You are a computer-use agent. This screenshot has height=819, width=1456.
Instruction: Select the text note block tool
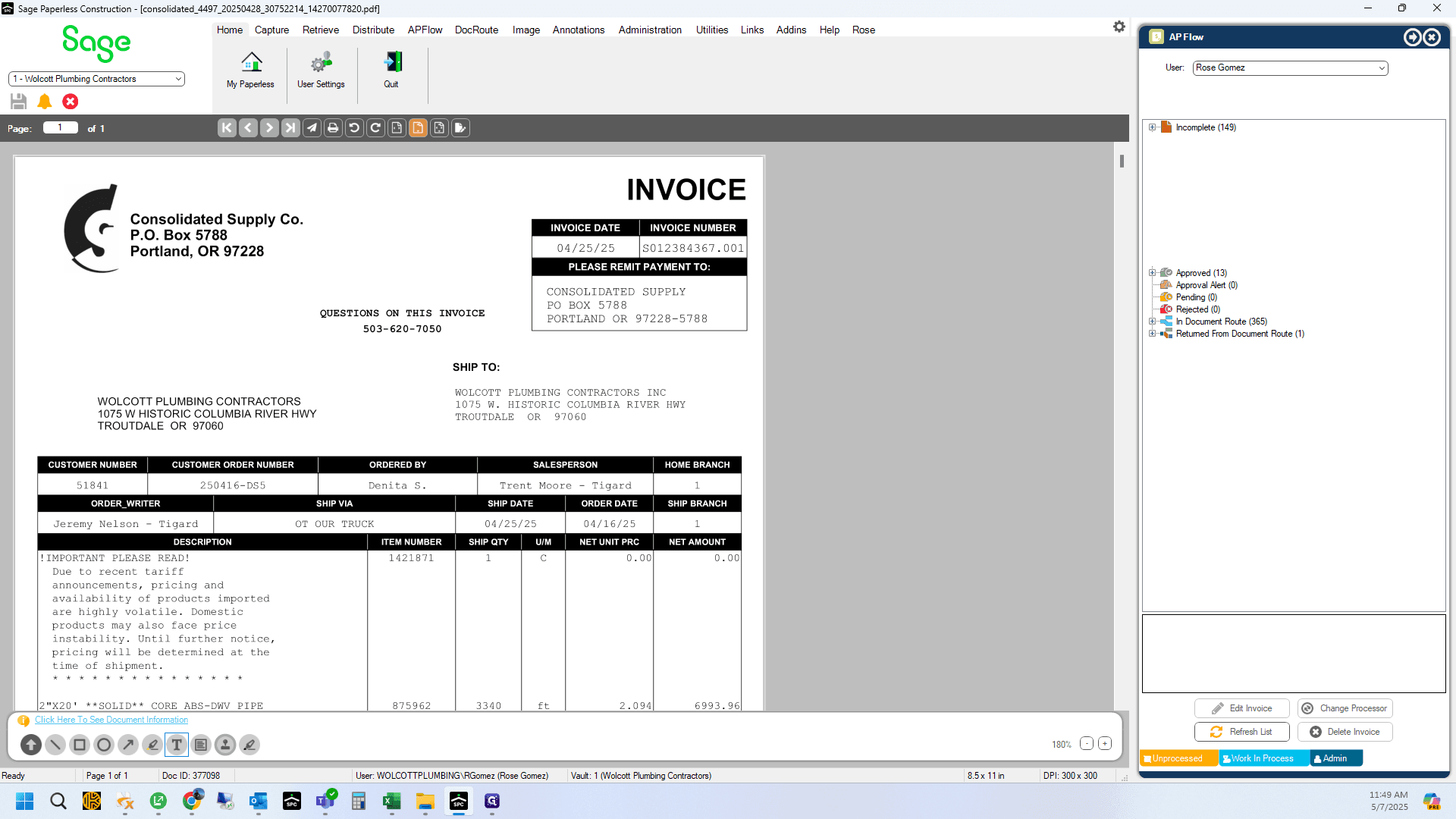coord(201,745)
